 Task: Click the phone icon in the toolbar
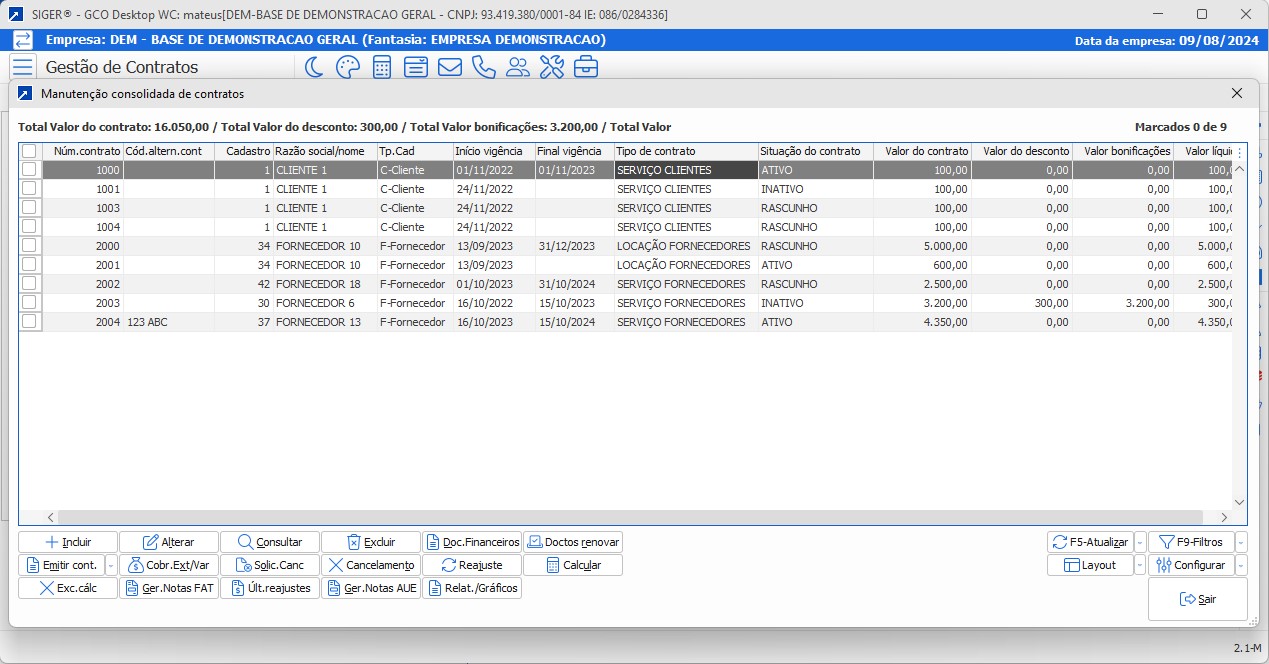point(483,67)
